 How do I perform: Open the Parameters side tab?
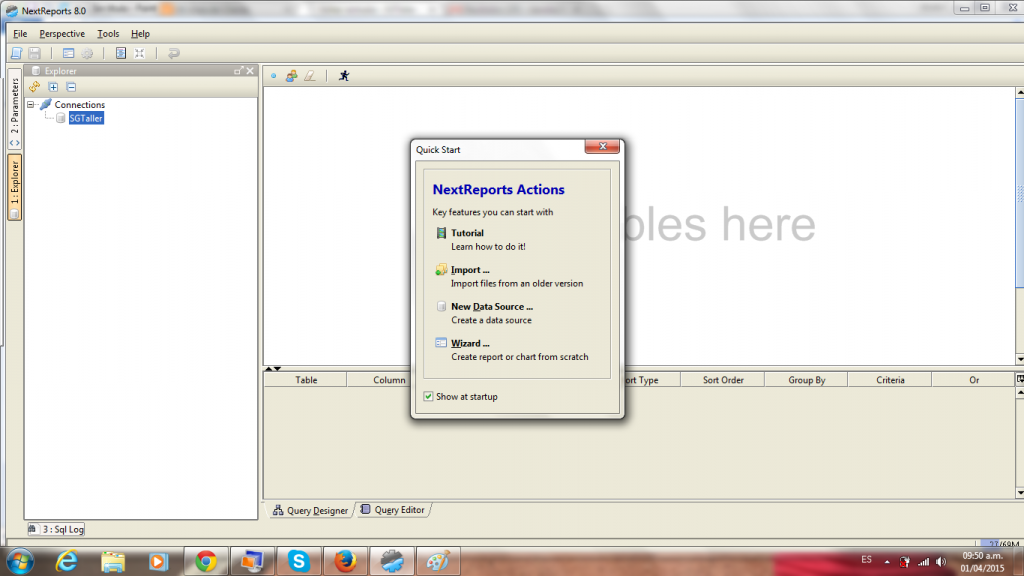[x=14, y=106]
